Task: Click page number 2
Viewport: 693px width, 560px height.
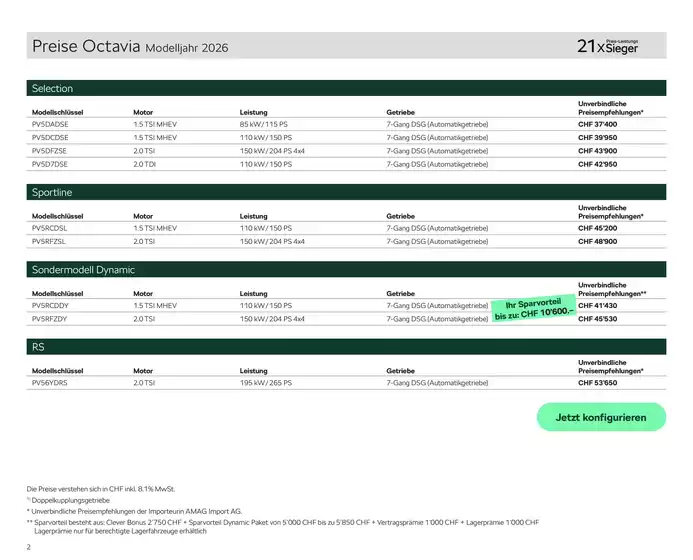Action: 29,547
